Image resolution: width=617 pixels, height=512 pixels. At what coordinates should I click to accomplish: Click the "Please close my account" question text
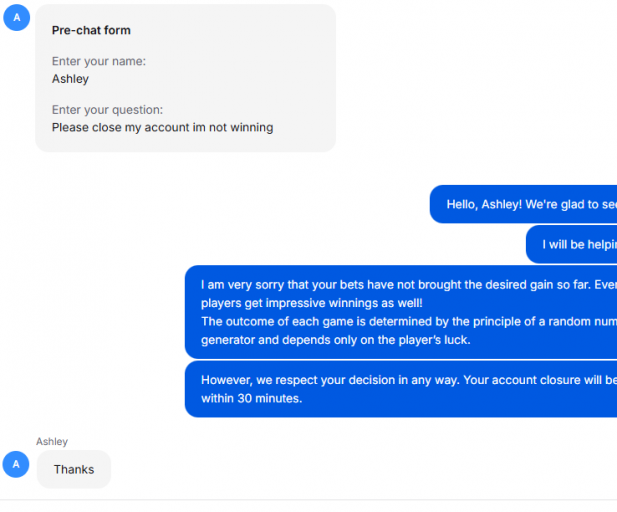162,127
